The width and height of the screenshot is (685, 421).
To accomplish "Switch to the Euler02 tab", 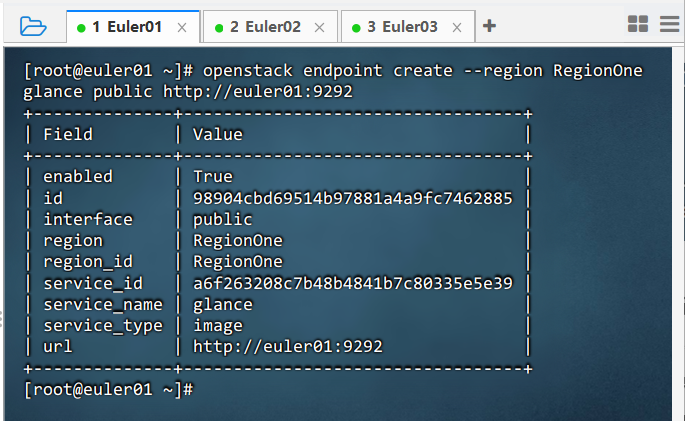I will click(270, 27).
